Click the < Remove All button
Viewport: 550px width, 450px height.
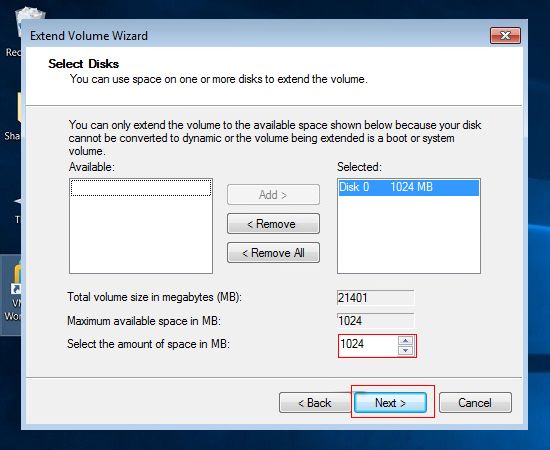pyautogui.click(x=273, y=253)
